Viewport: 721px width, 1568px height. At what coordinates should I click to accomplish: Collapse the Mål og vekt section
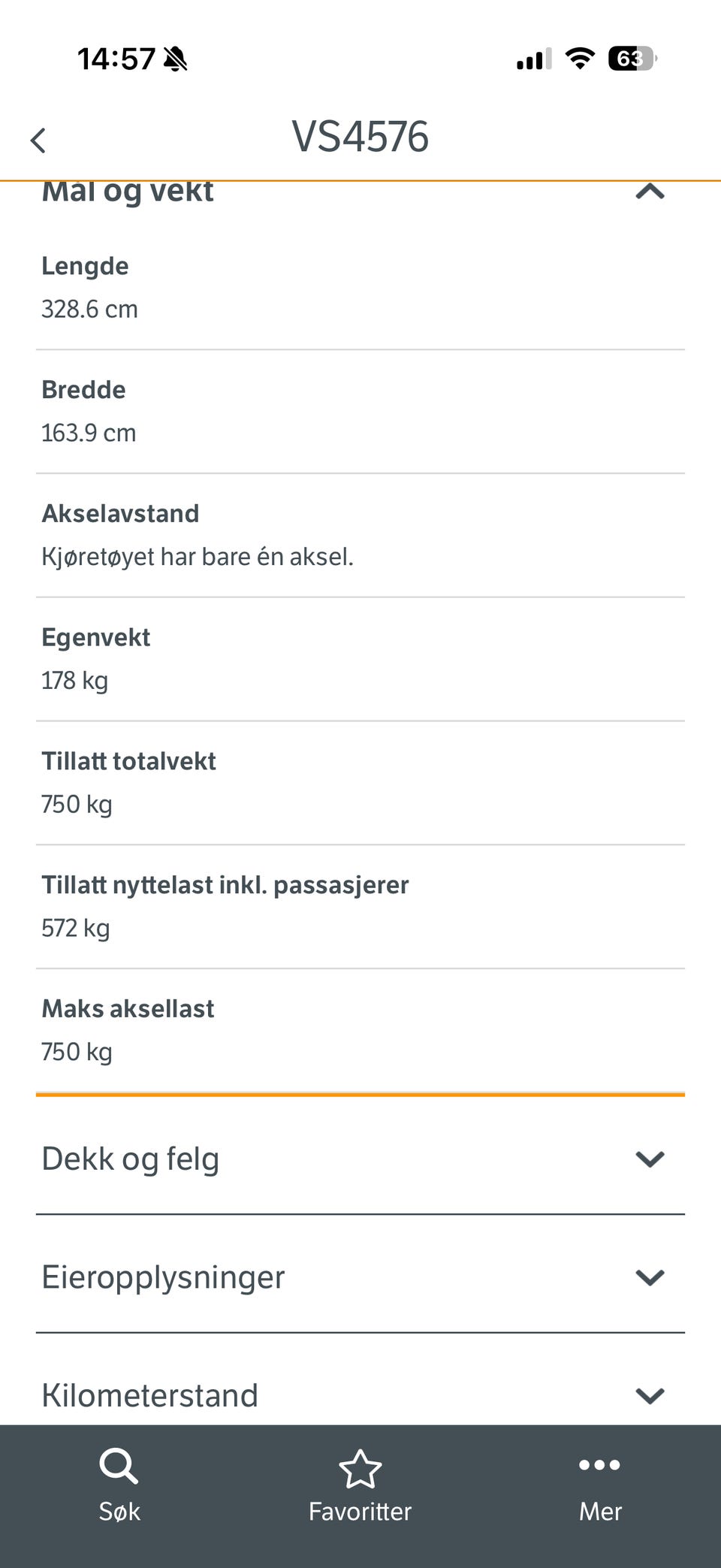pos(650,192)
